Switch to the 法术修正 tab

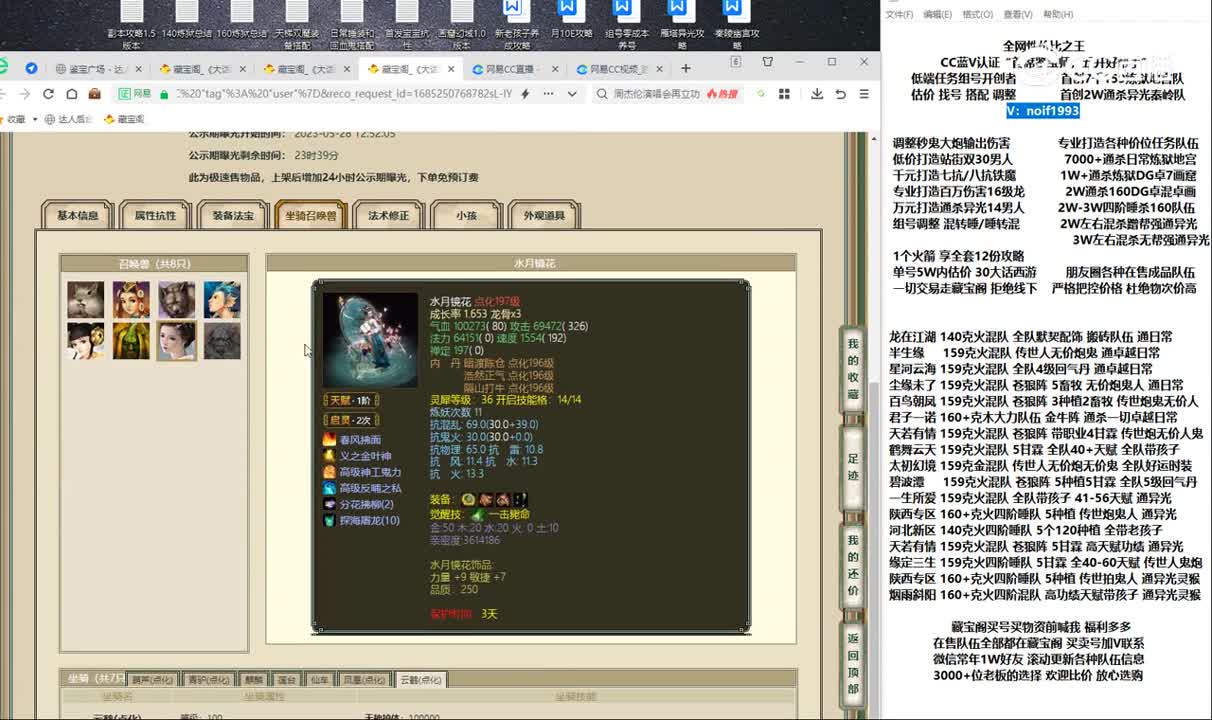(x=388, y=215)
